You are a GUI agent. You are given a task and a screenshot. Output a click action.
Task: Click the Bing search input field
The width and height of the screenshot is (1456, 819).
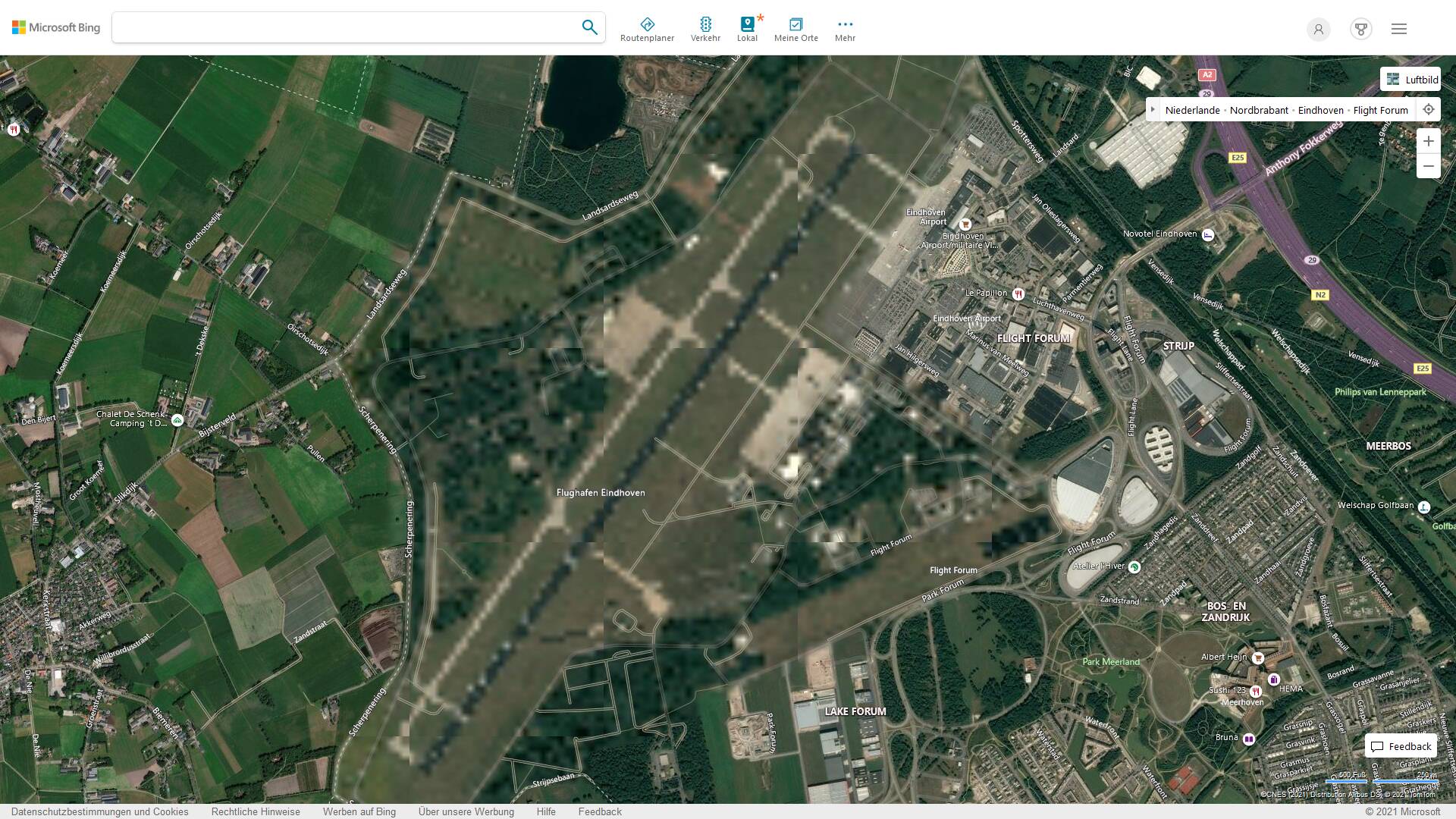(x=345, y=27)
